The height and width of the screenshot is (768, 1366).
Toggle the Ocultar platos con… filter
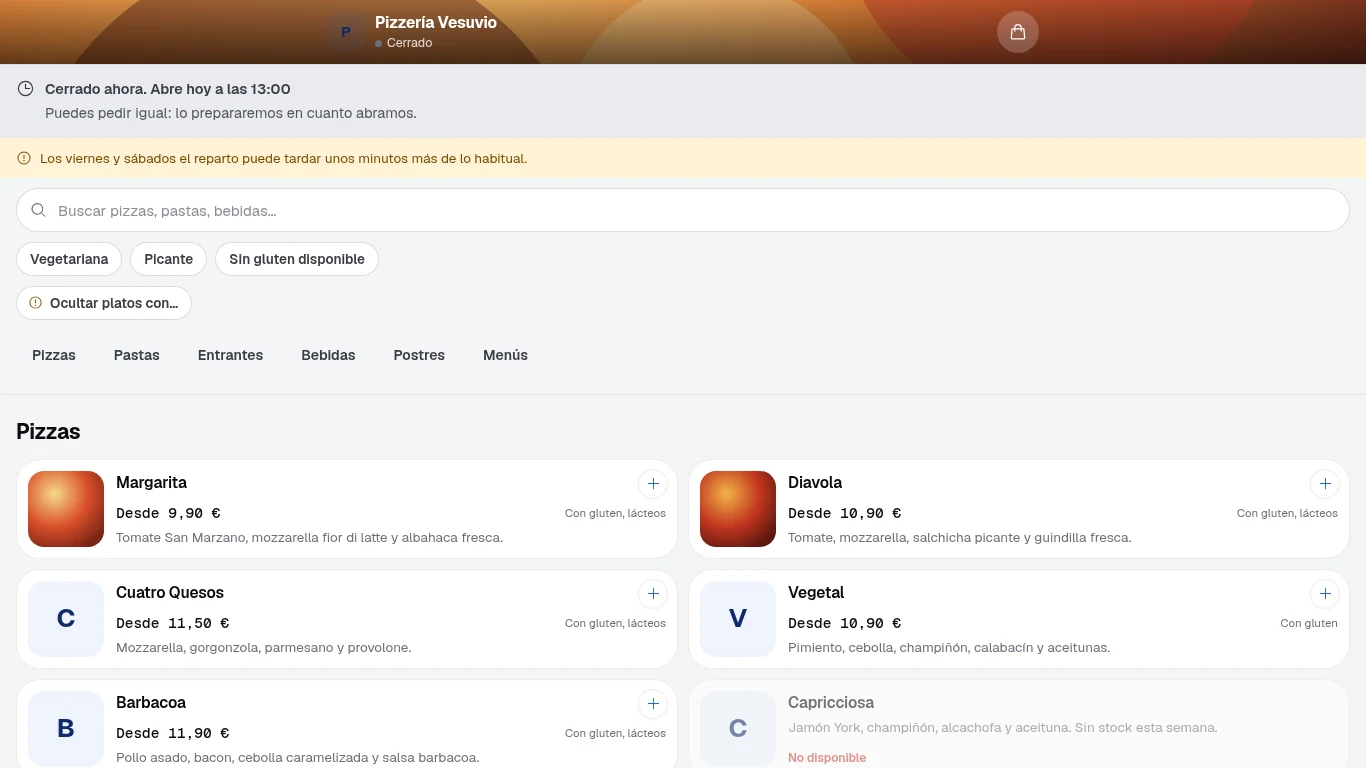click(104, 303)
